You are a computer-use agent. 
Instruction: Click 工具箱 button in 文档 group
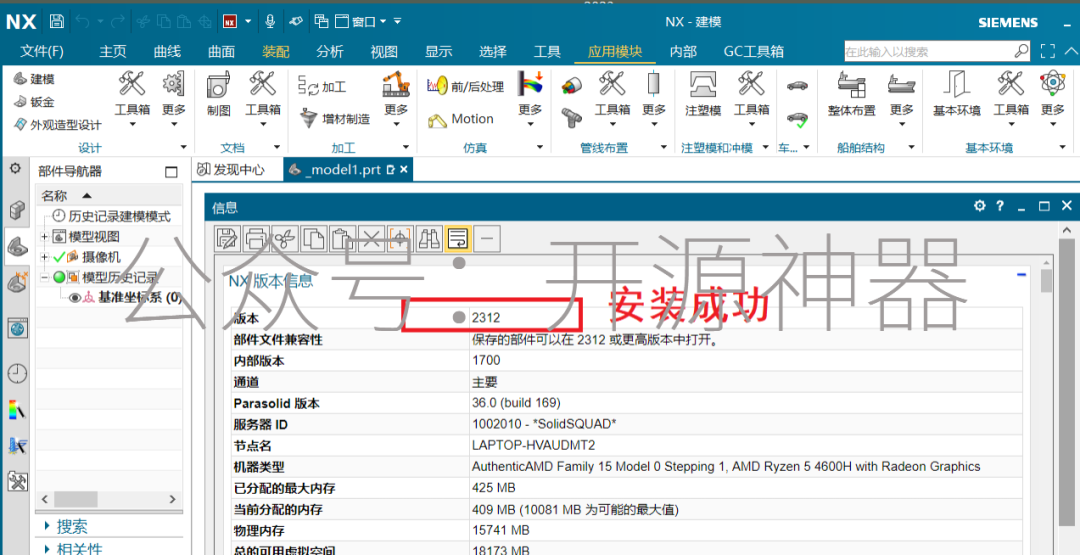(x=262, y=100)
